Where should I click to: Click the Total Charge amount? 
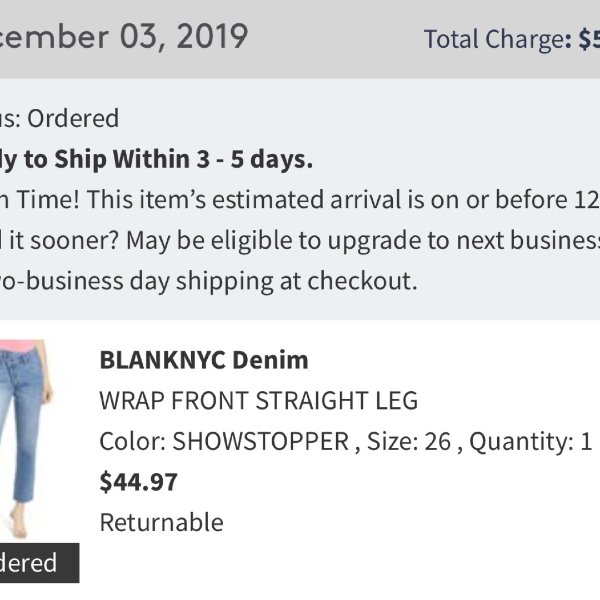point(589,39)
